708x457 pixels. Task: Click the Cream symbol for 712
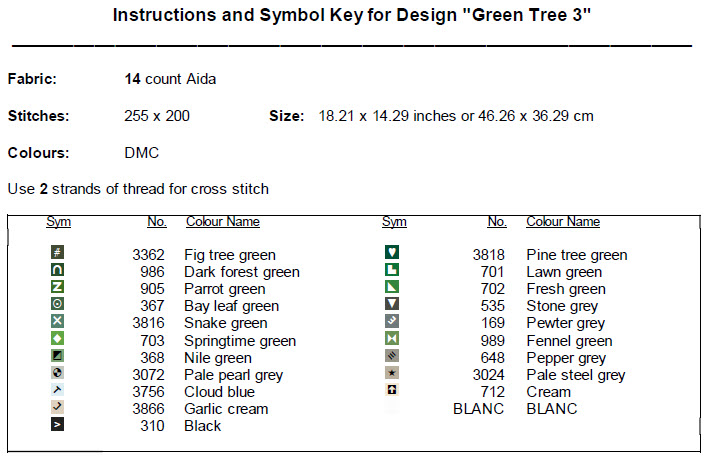(x=392, y=391)
